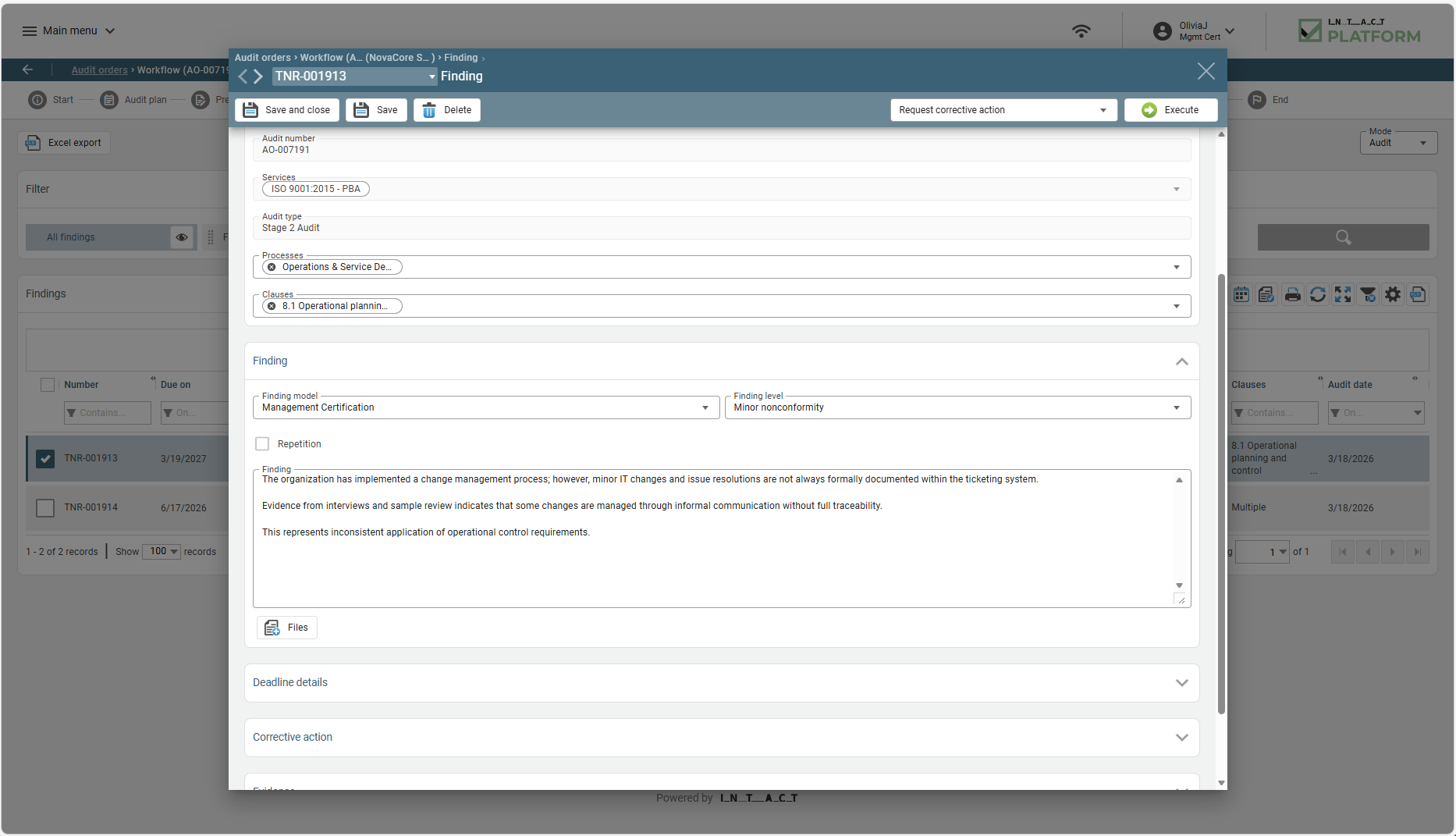Open the Services dropdown arrow
The height and width of the screenshot is (836, 1456).
[x=1177, y=189]
